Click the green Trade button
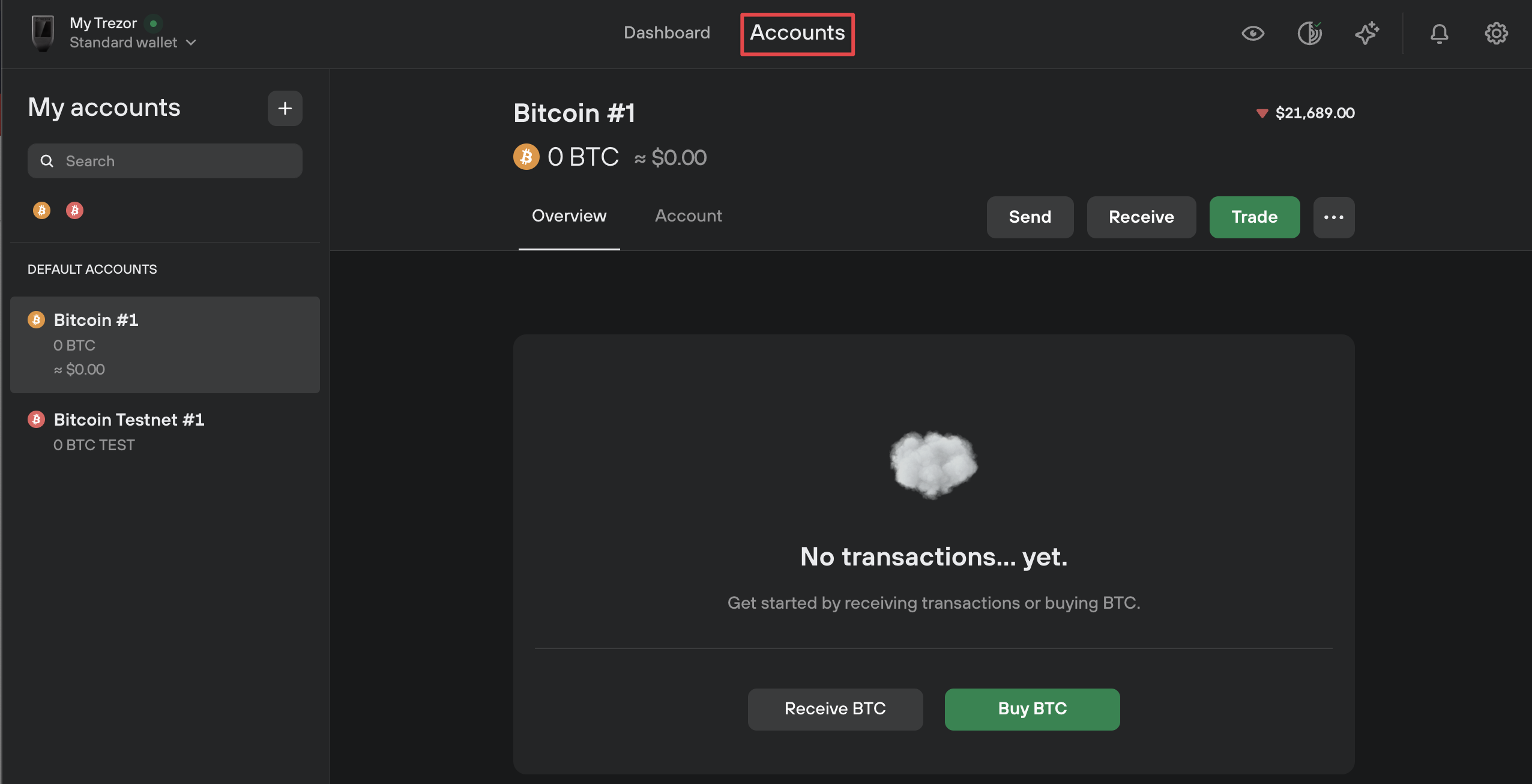The image size is (1532, 784). (1255, 217)
